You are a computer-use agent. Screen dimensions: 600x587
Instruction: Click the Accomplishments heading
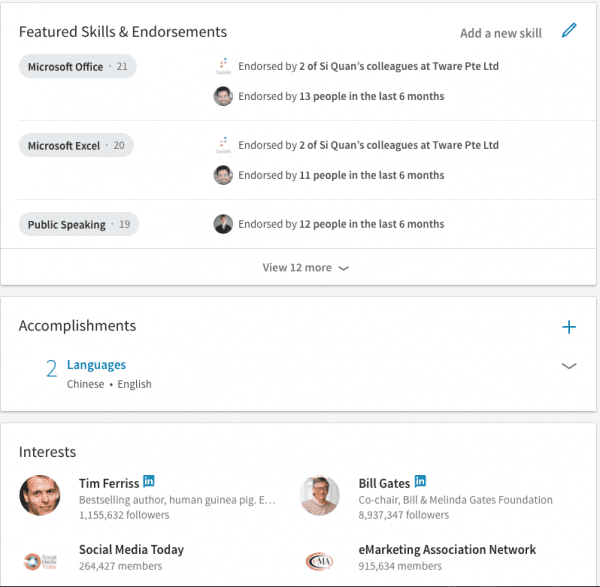77,326
